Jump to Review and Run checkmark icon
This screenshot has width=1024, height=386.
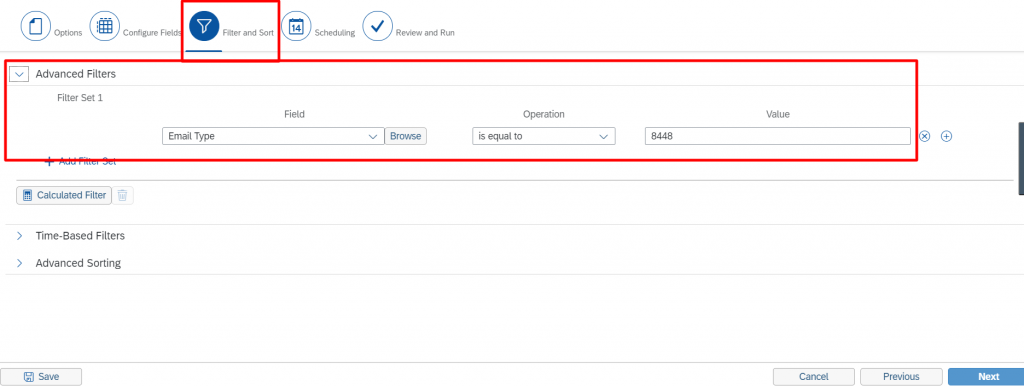pos(377,27)
